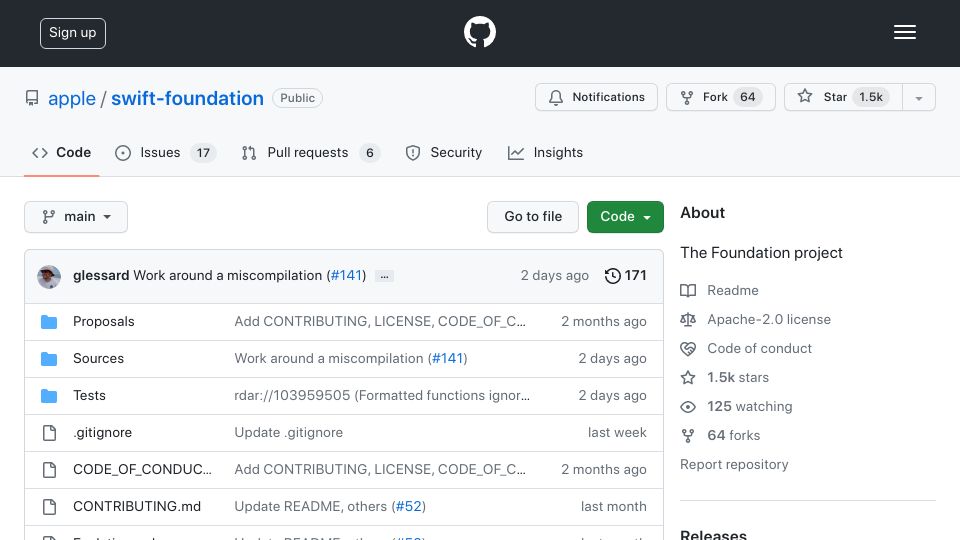Open 'Update .gitignore' commit message
The width and height of the screenshot is (960, 540).
pos(288,432)
